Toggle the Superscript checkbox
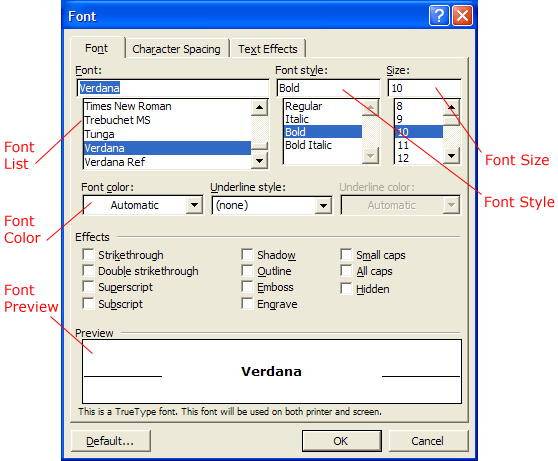This screenshot has height=461, width=558. coord(88,287)
